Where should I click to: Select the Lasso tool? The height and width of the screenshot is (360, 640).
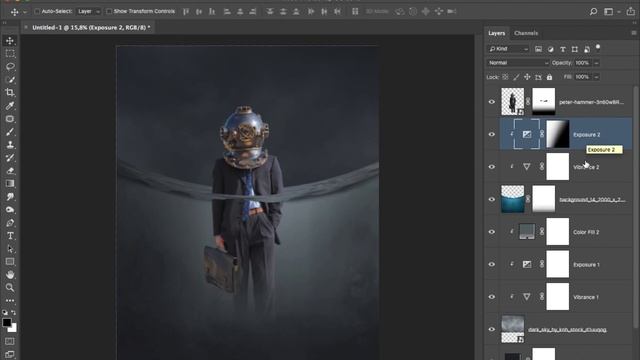click(x=10, y=67)
